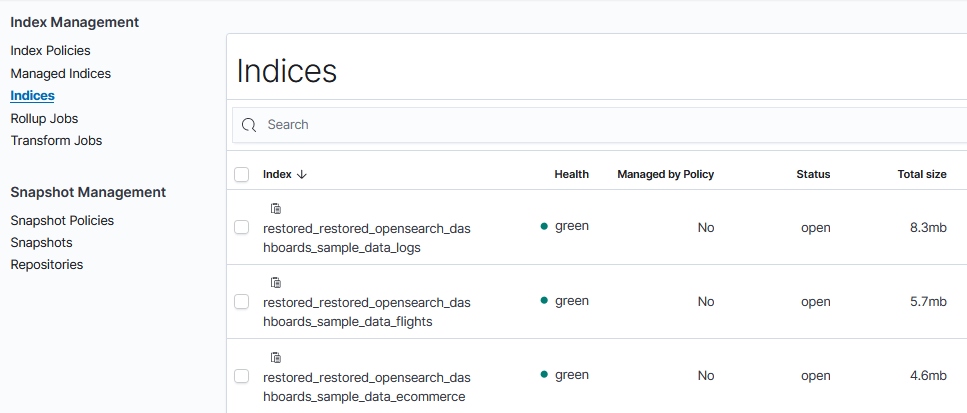Open Snapshot Policies page
This screenshot has width=967, height=413.
coord(62,221)
